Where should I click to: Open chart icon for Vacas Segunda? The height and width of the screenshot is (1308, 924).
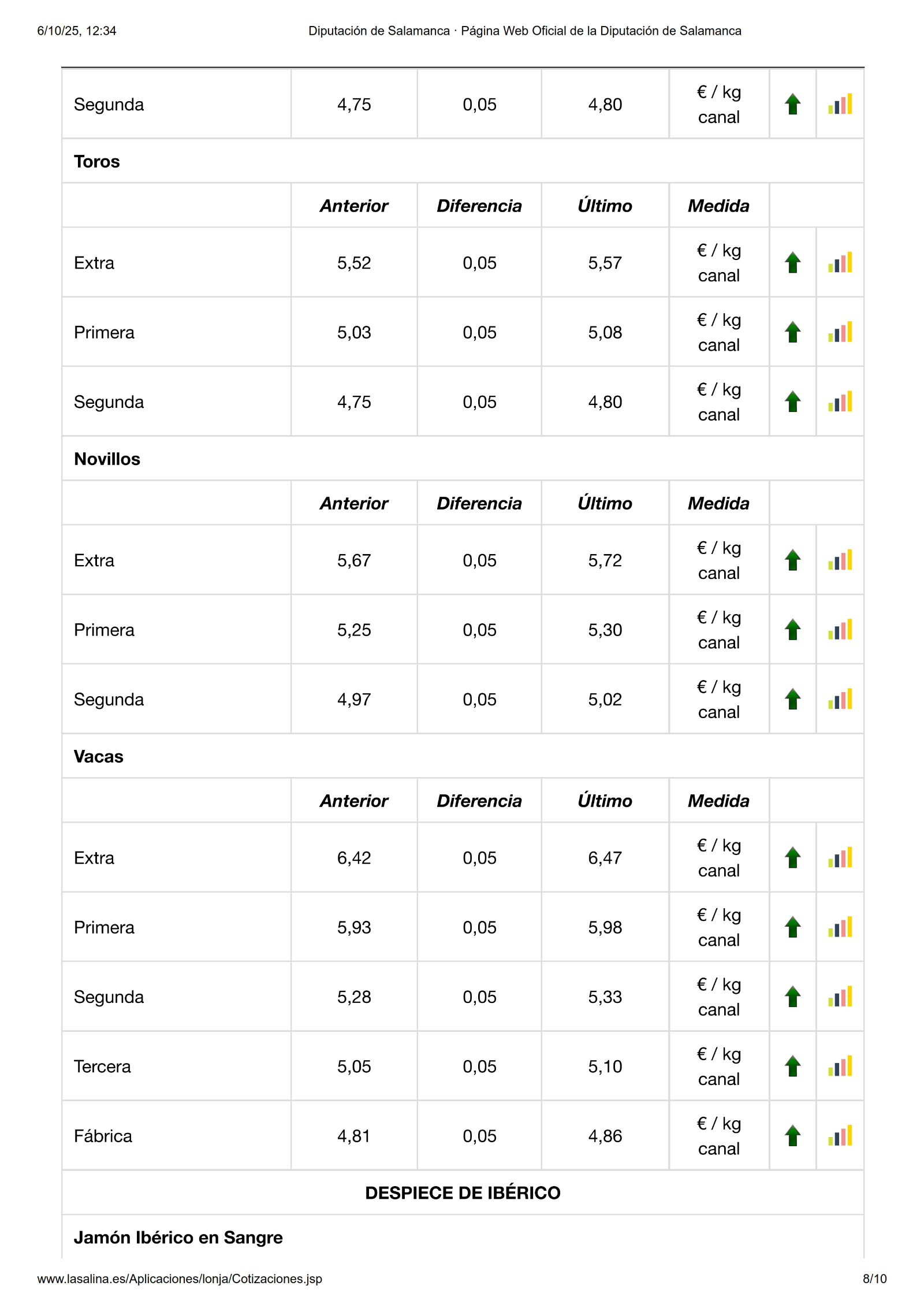[x=840, y=997]
